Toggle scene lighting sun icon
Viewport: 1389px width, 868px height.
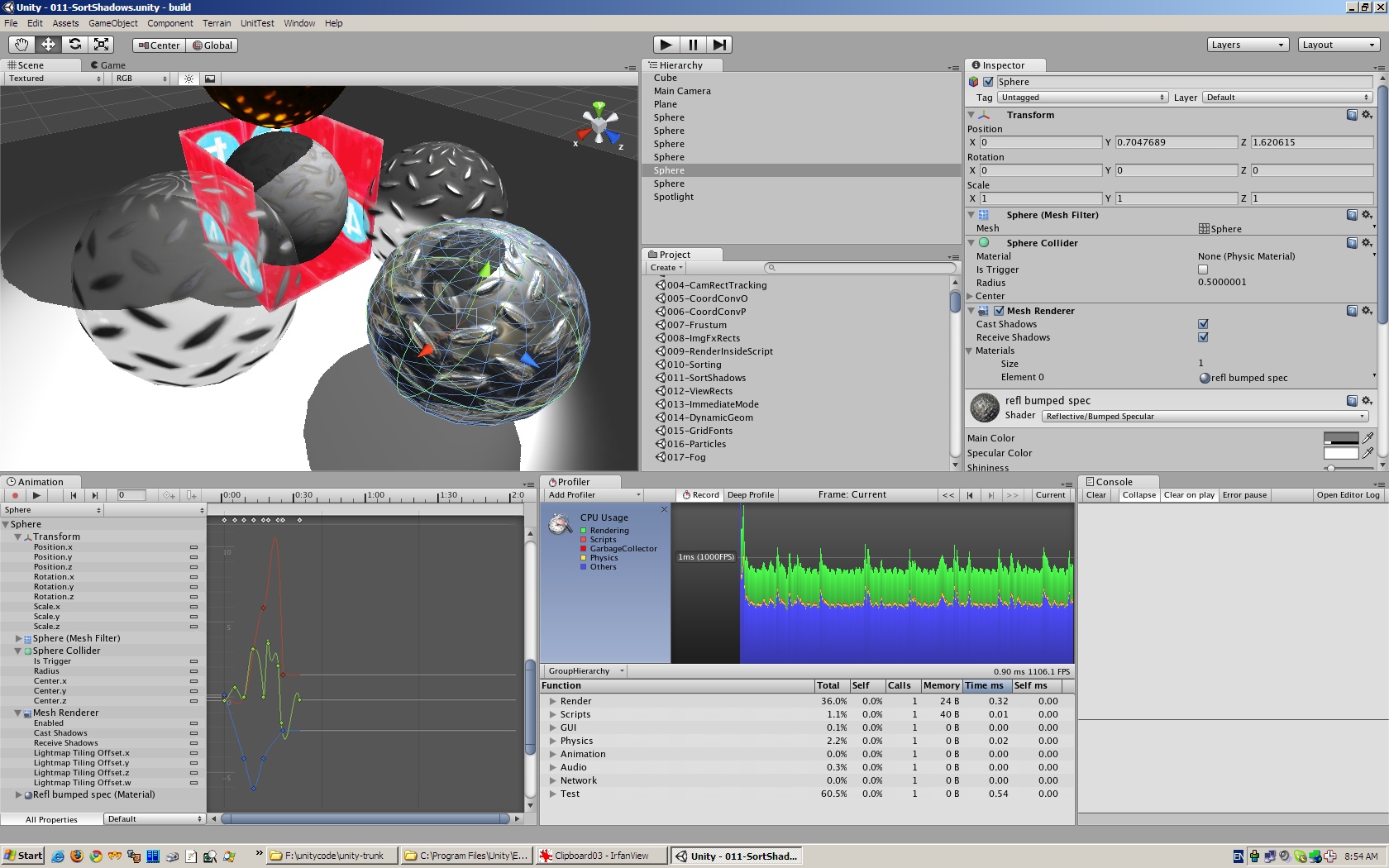click(x=189, y=79)
